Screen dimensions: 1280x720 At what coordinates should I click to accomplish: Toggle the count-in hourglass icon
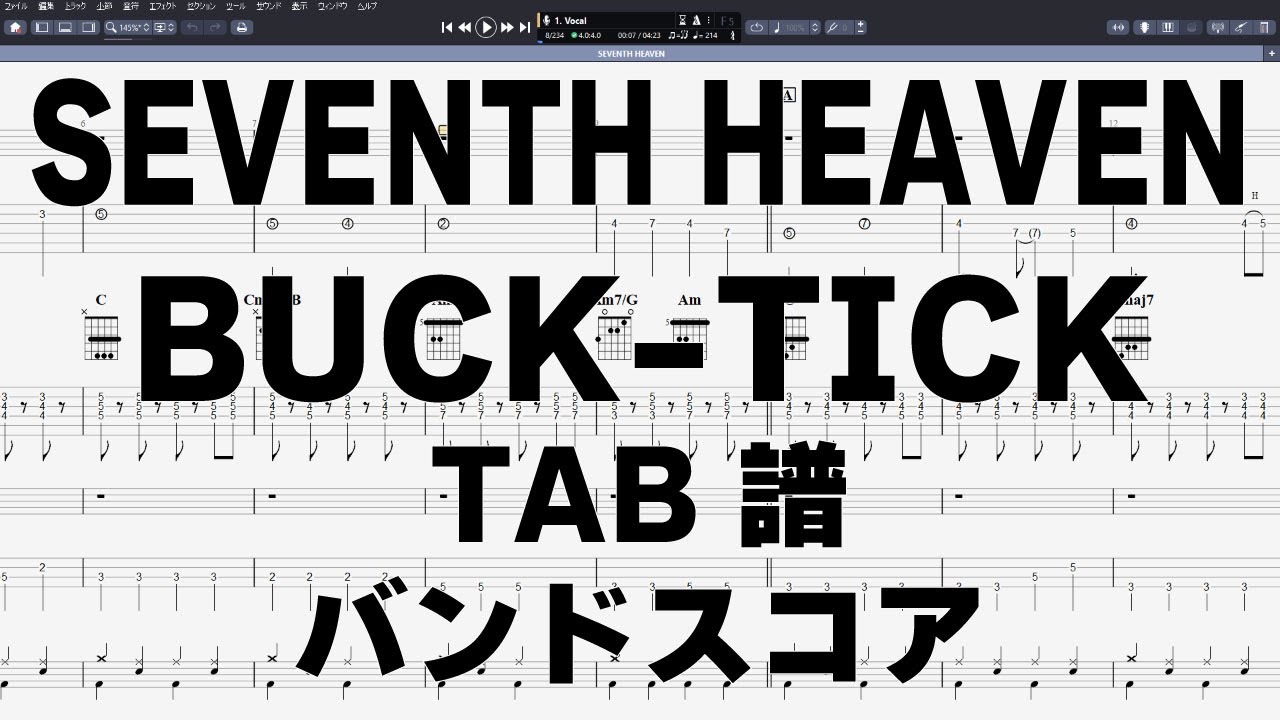[683, 19]
